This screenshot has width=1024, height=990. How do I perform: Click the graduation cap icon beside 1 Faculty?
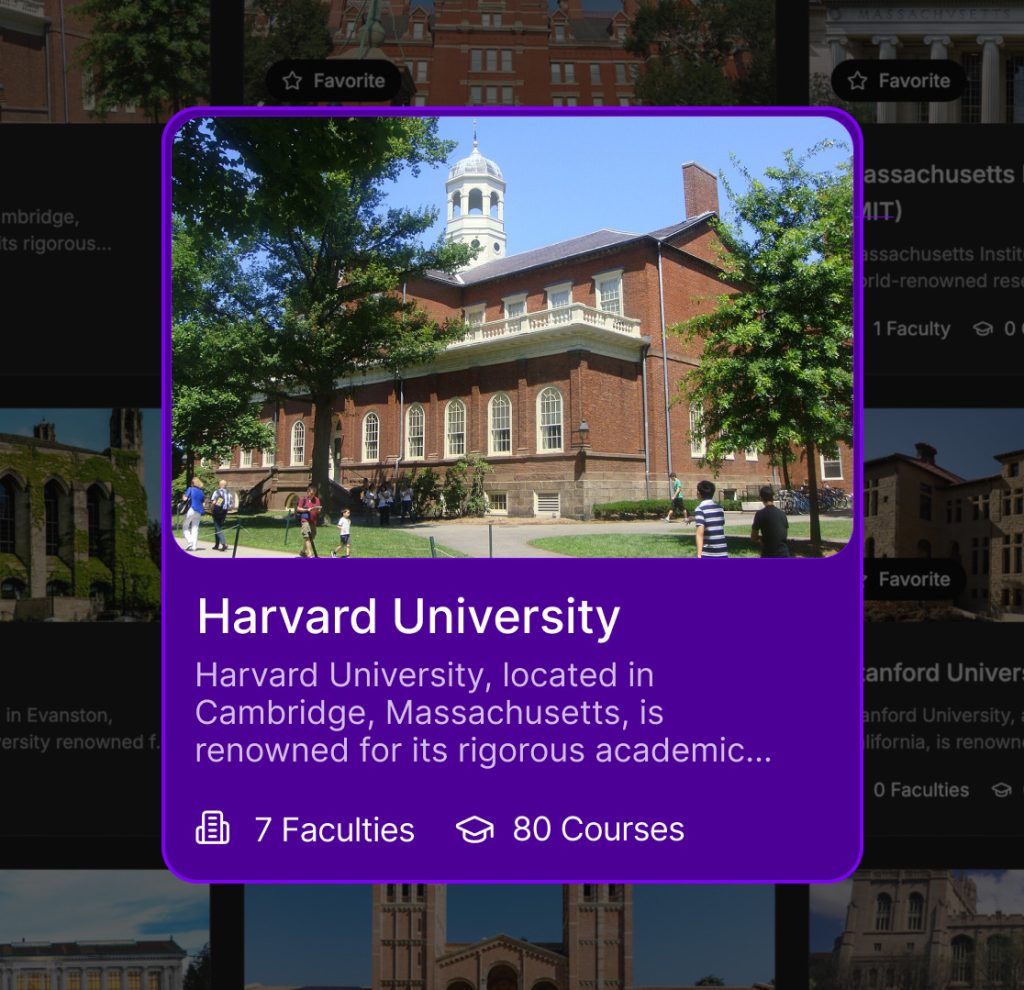pyautogui.click(x=983, y=329)
